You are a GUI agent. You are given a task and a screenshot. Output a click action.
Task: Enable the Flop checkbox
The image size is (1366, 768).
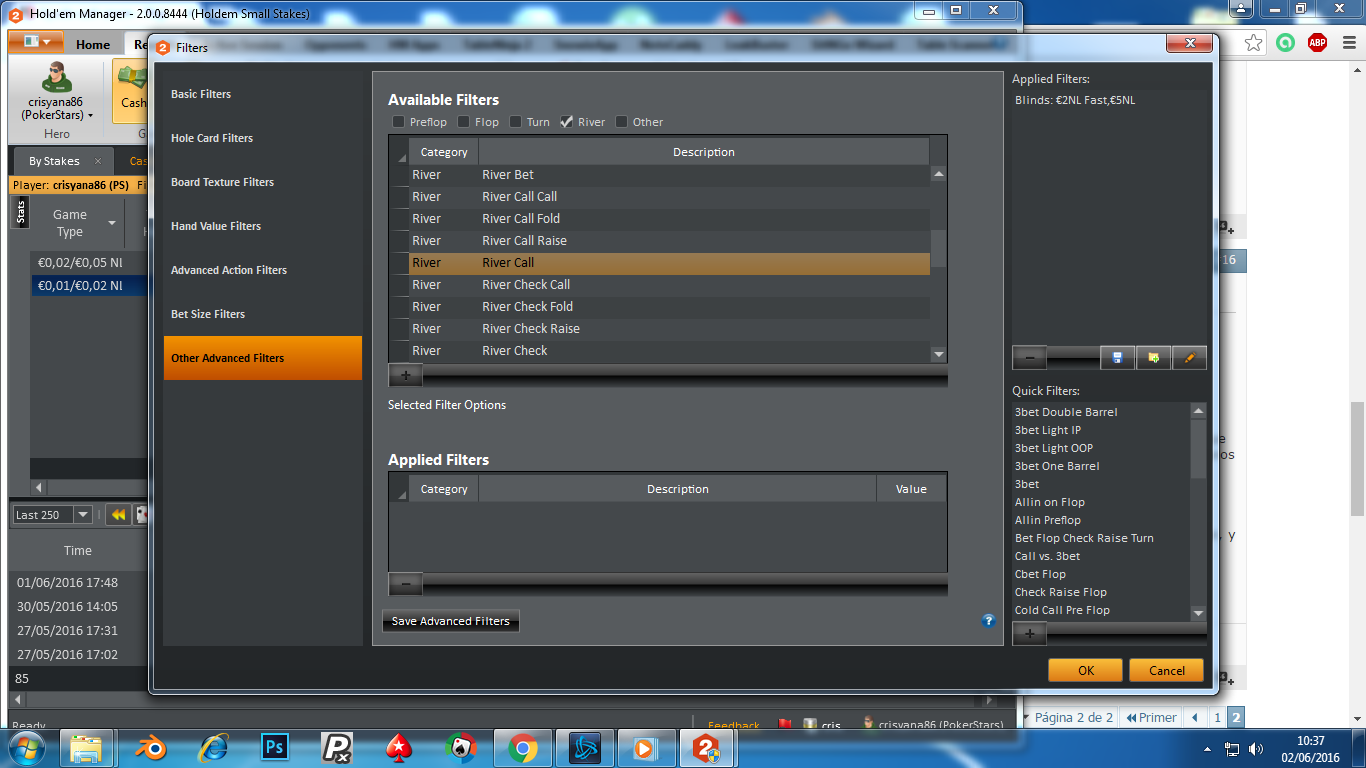pyautogui.click(x=464, y=122)
